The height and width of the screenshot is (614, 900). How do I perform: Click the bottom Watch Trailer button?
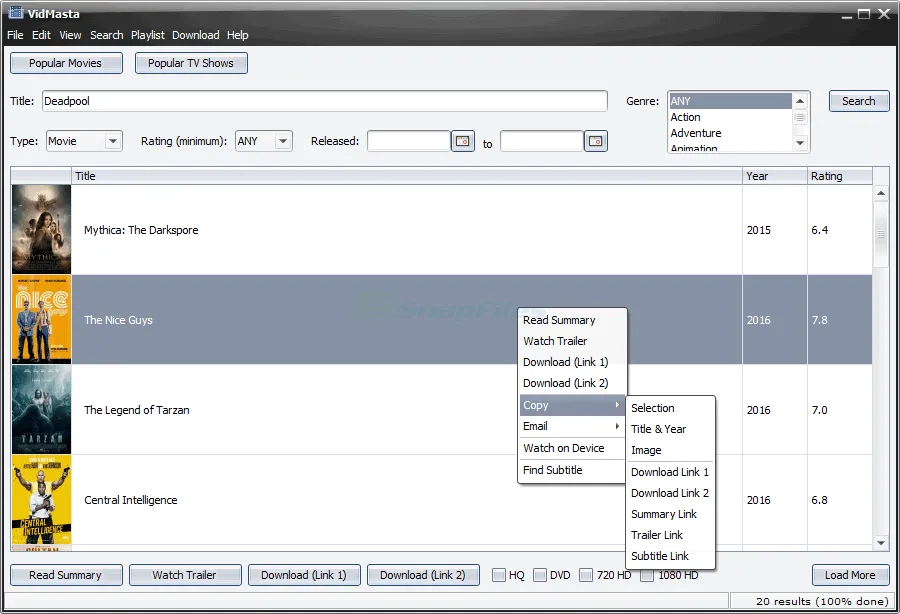185,575
